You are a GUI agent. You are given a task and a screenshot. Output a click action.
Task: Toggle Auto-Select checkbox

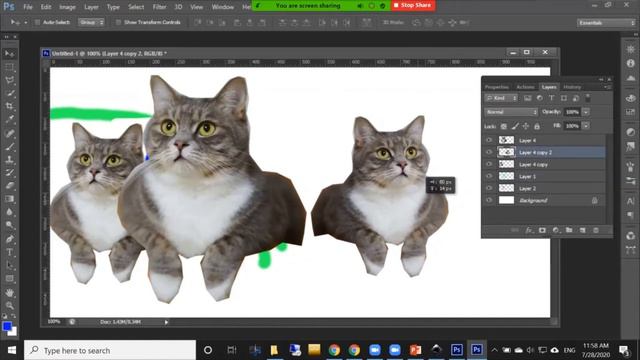coord(37,22)
